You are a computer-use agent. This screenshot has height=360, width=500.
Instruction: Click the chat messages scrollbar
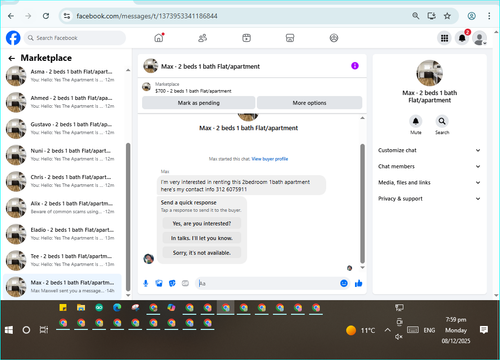[363, 203]
